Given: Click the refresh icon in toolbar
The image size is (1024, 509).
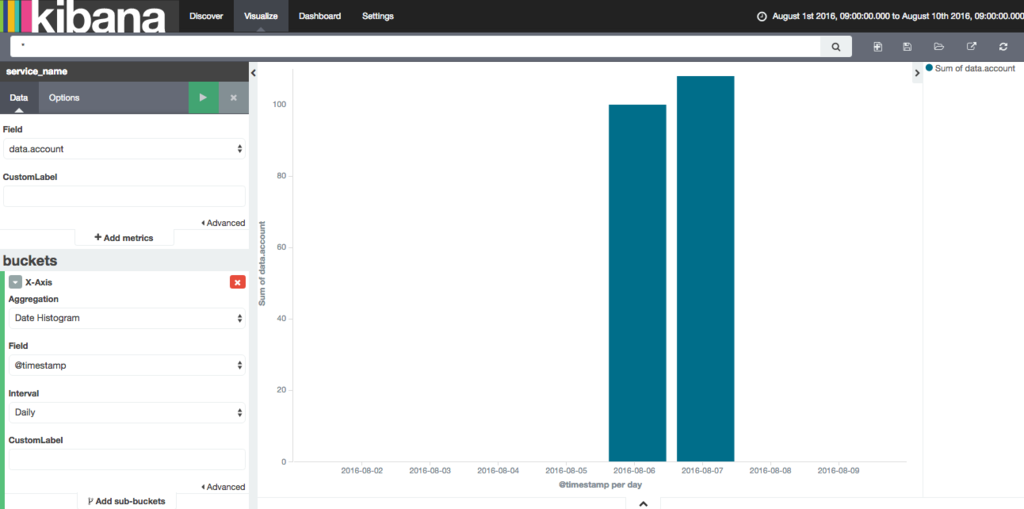Looking at the screenshot, I should pyautogui.click(x=1004, y=47).
